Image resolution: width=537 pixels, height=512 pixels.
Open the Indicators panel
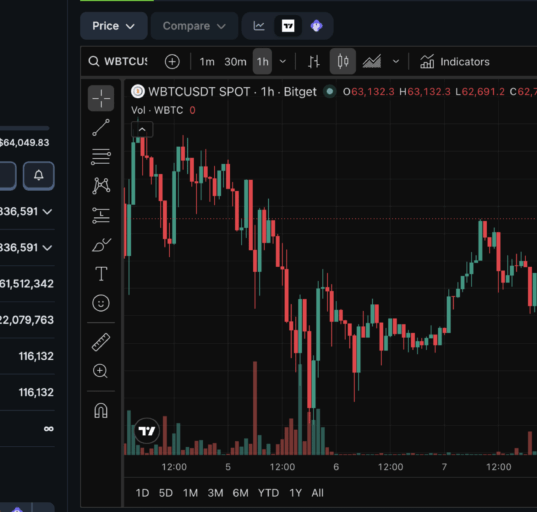(455, 62)
